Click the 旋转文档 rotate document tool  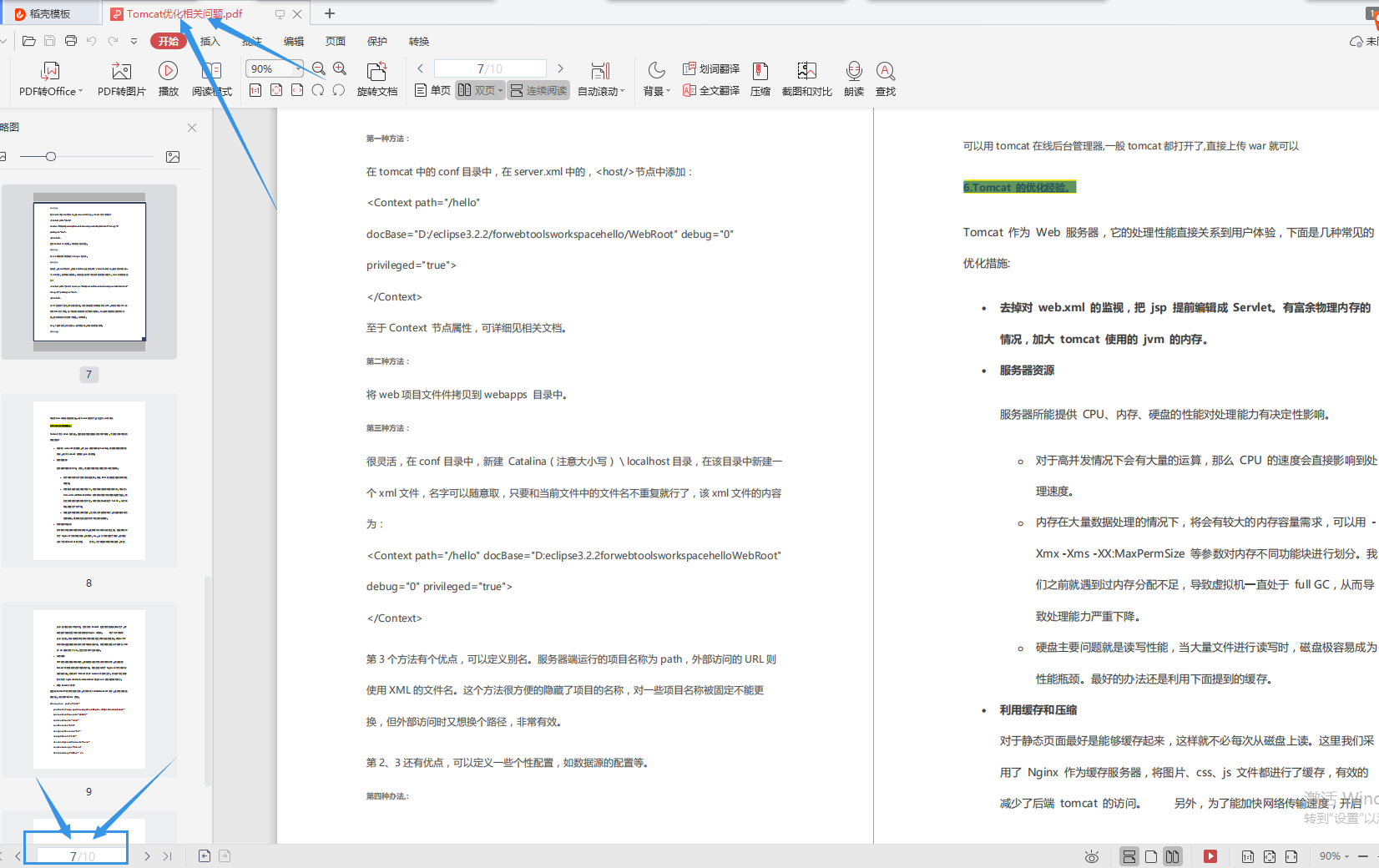pos(377,79)
